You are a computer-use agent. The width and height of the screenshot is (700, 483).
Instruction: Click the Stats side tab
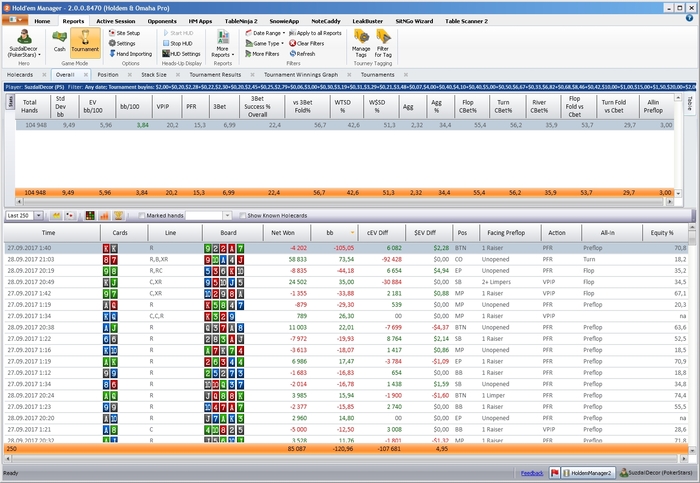pos(10,102)
